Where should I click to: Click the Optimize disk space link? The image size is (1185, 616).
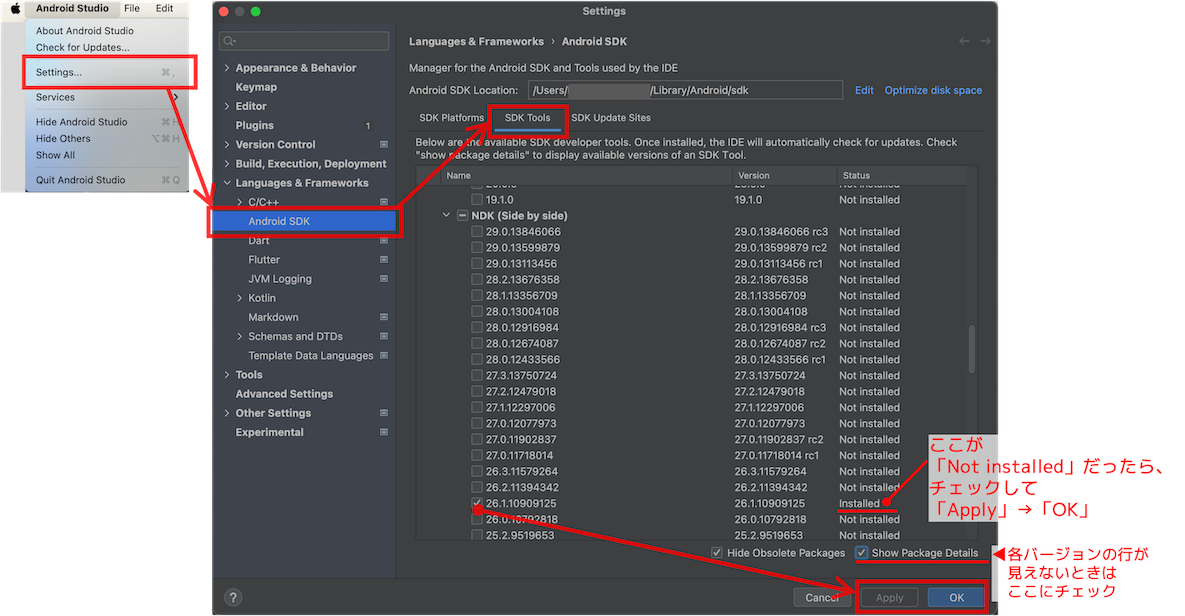tap(933, 90)
